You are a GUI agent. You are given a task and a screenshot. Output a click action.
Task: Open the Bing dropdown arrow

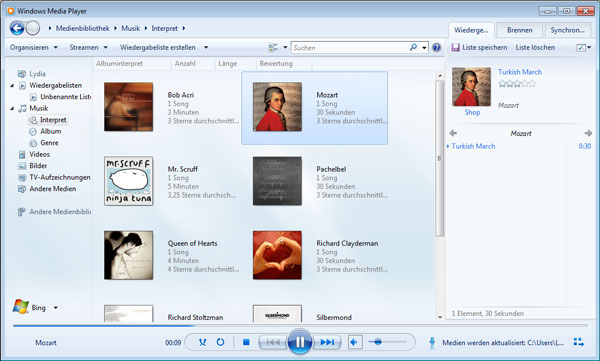(55, 308)
